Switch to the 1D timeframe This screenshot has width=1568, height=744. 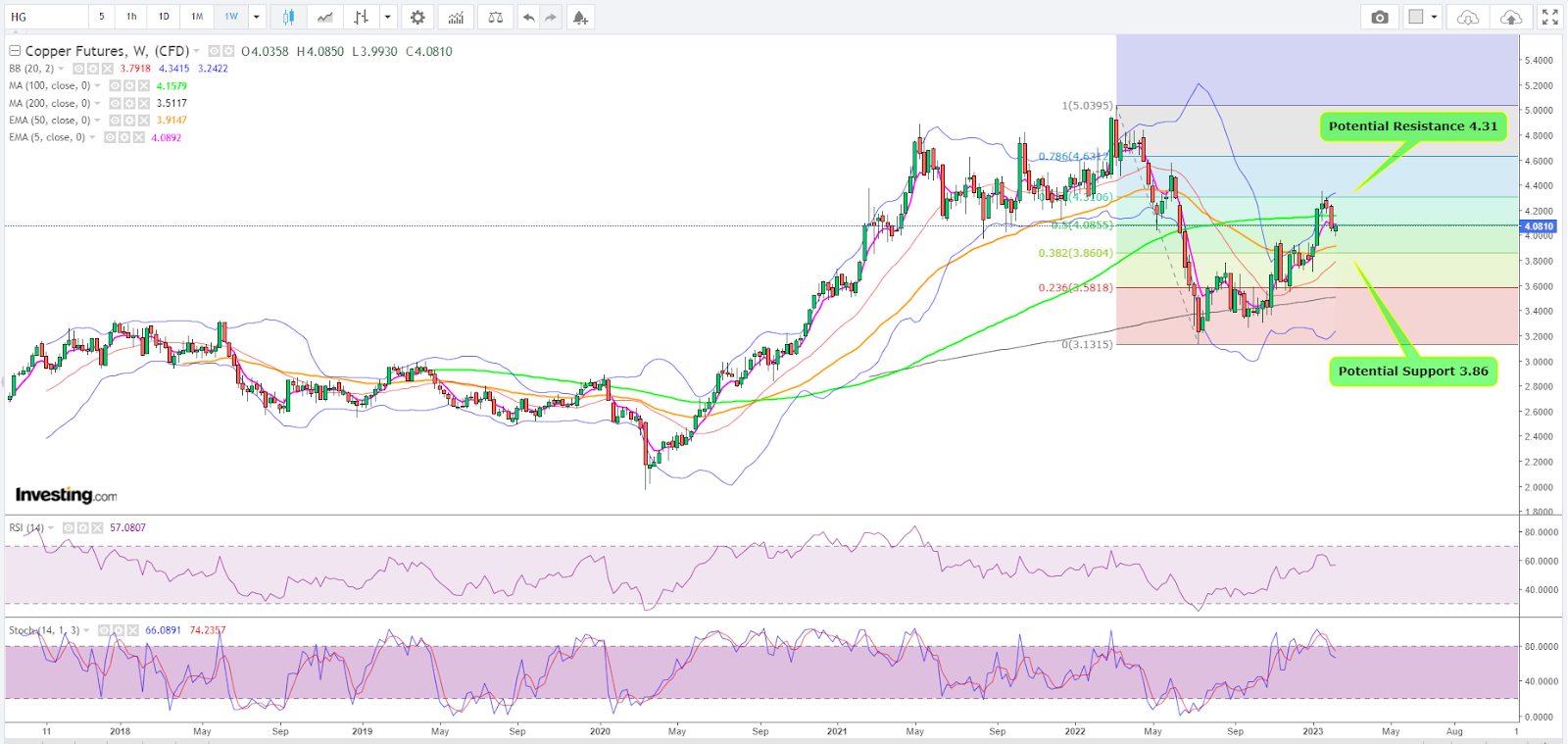click(x=164, y=17)
